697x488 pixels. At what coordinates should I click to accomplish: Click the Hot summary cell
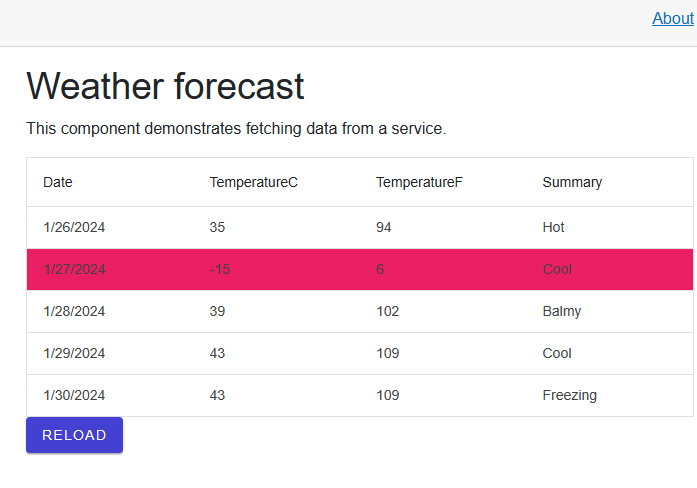click(553, 228)
